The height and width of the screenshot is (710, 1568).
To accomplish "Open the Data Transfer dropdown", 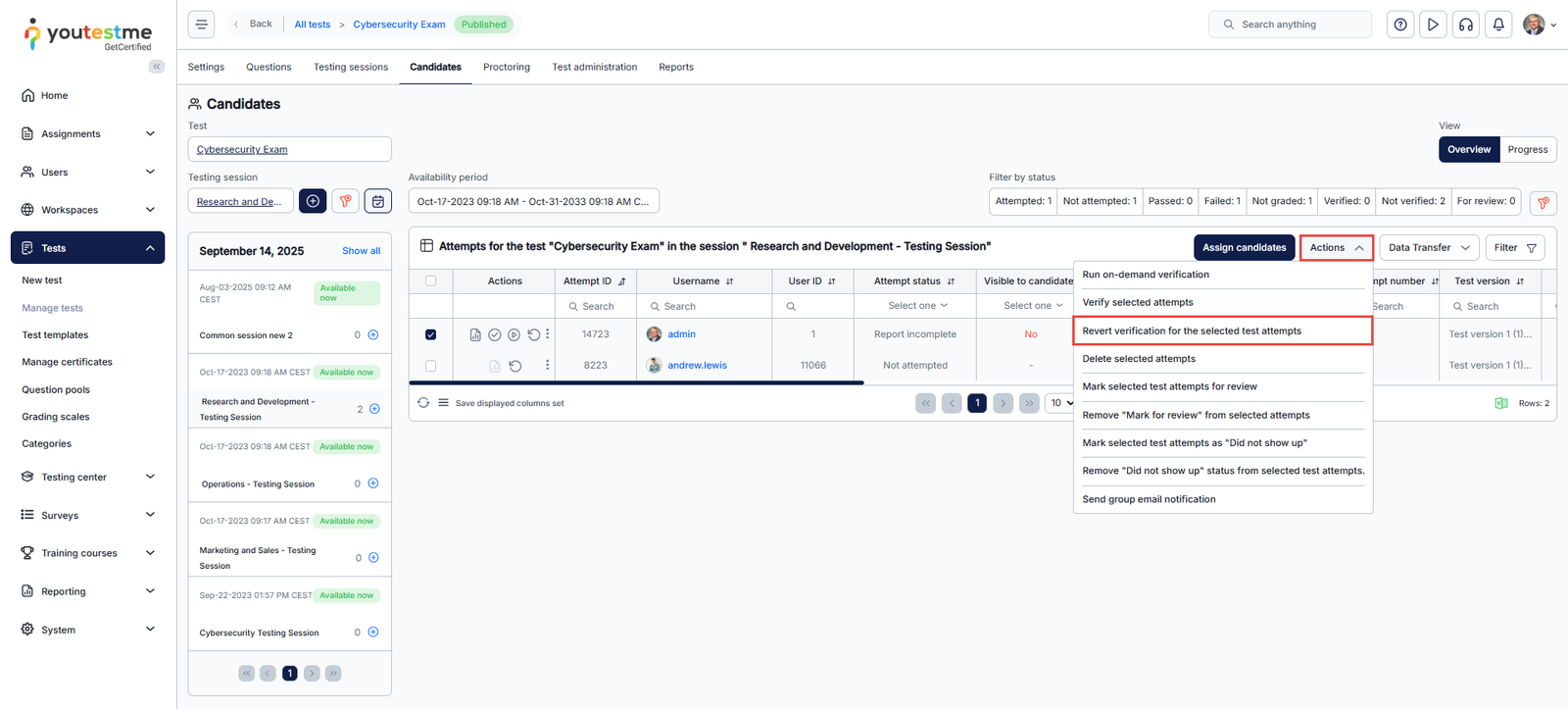I will click(1428, 248).
